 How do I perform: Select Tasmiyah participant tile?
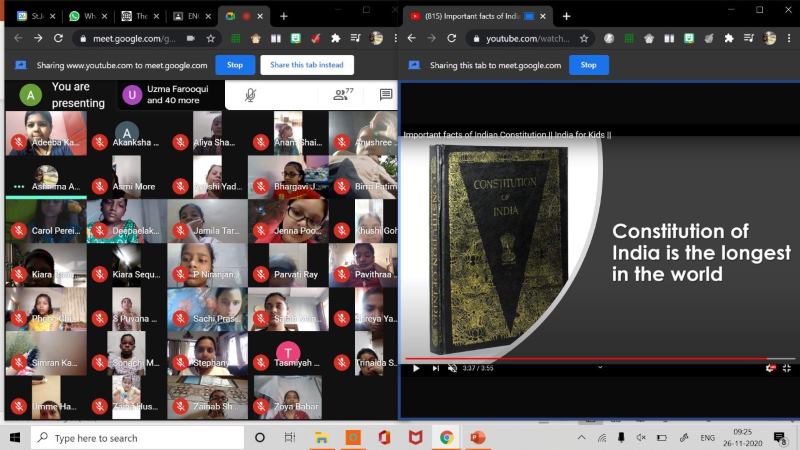[289, 354]
